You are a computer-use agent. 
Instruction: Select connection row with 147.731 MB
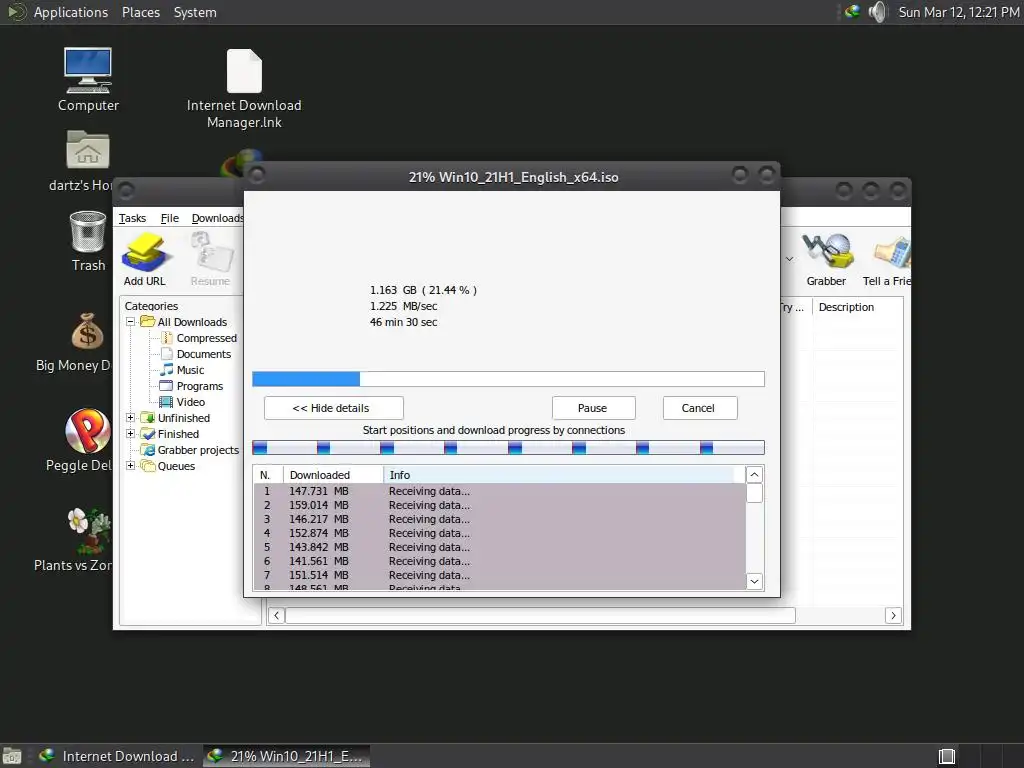point(500,491)
